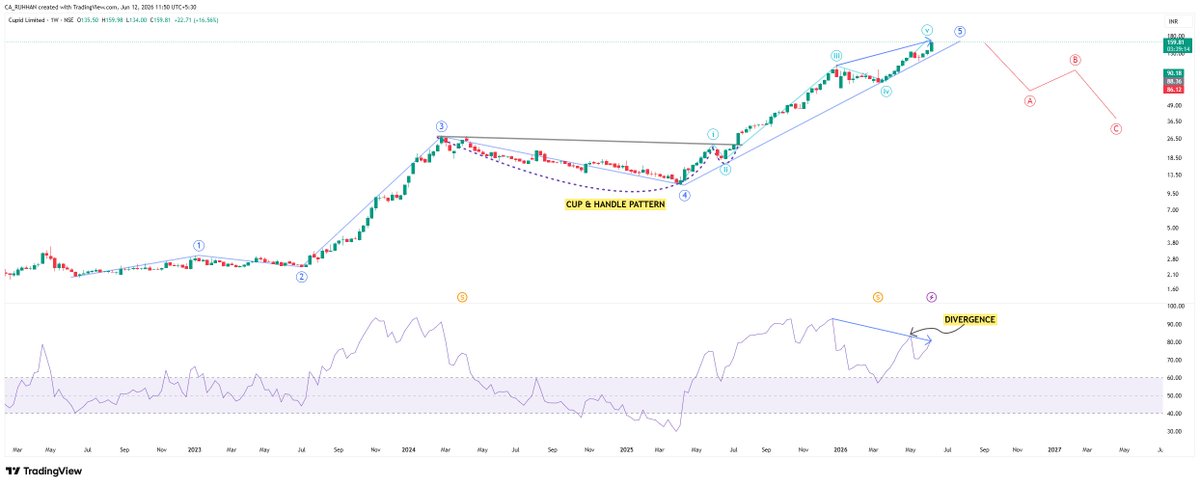Viewport: 1200px width, 486px height.
Task: Select the blue circled wave 3 label
Action: pyautogui.click(x=441, y=126)
